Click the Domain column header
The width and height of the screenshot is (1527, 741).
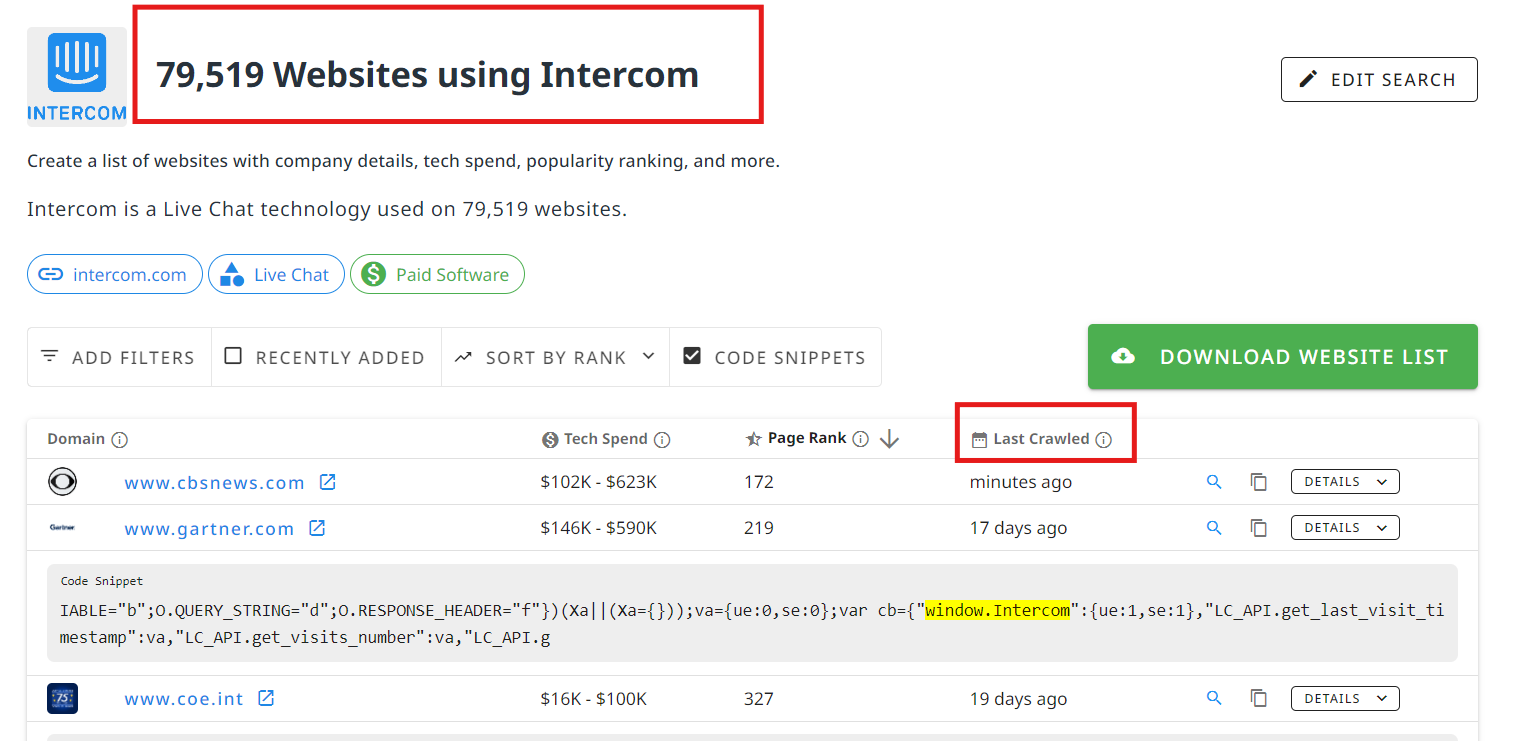[76, 440]
